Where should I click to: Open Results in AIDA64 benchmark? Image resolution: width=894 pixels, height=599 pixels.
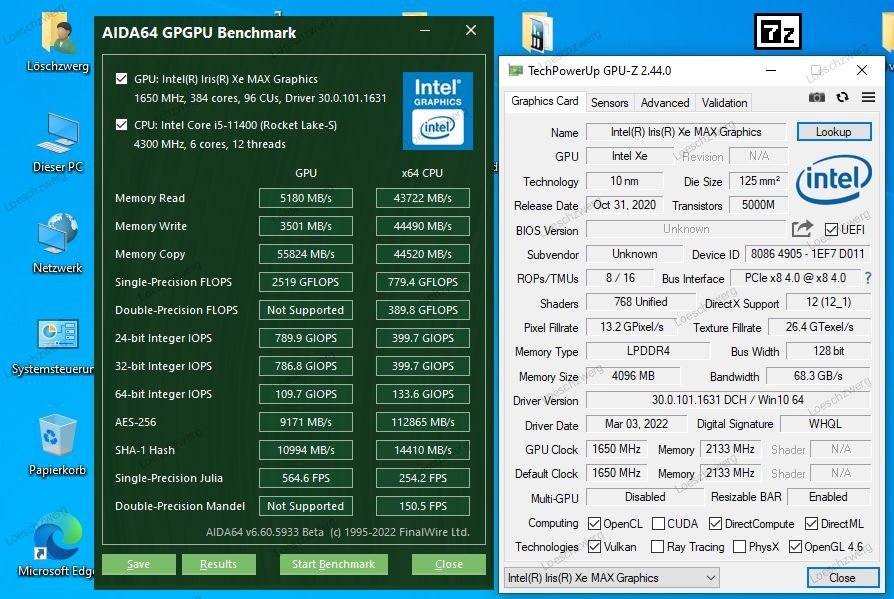(218, 564)
